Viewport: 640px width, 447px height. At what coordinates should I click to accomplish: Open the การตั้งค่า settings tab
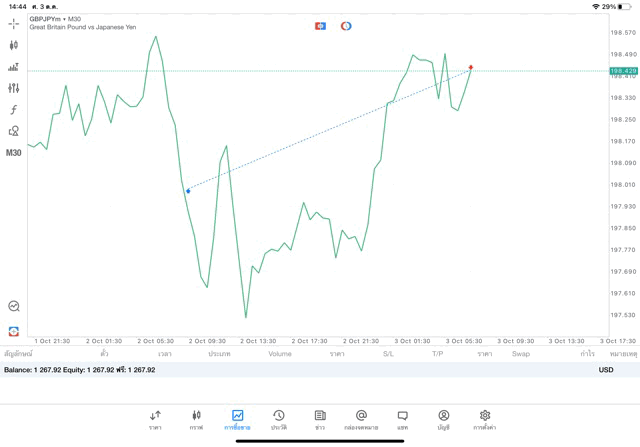484,419
